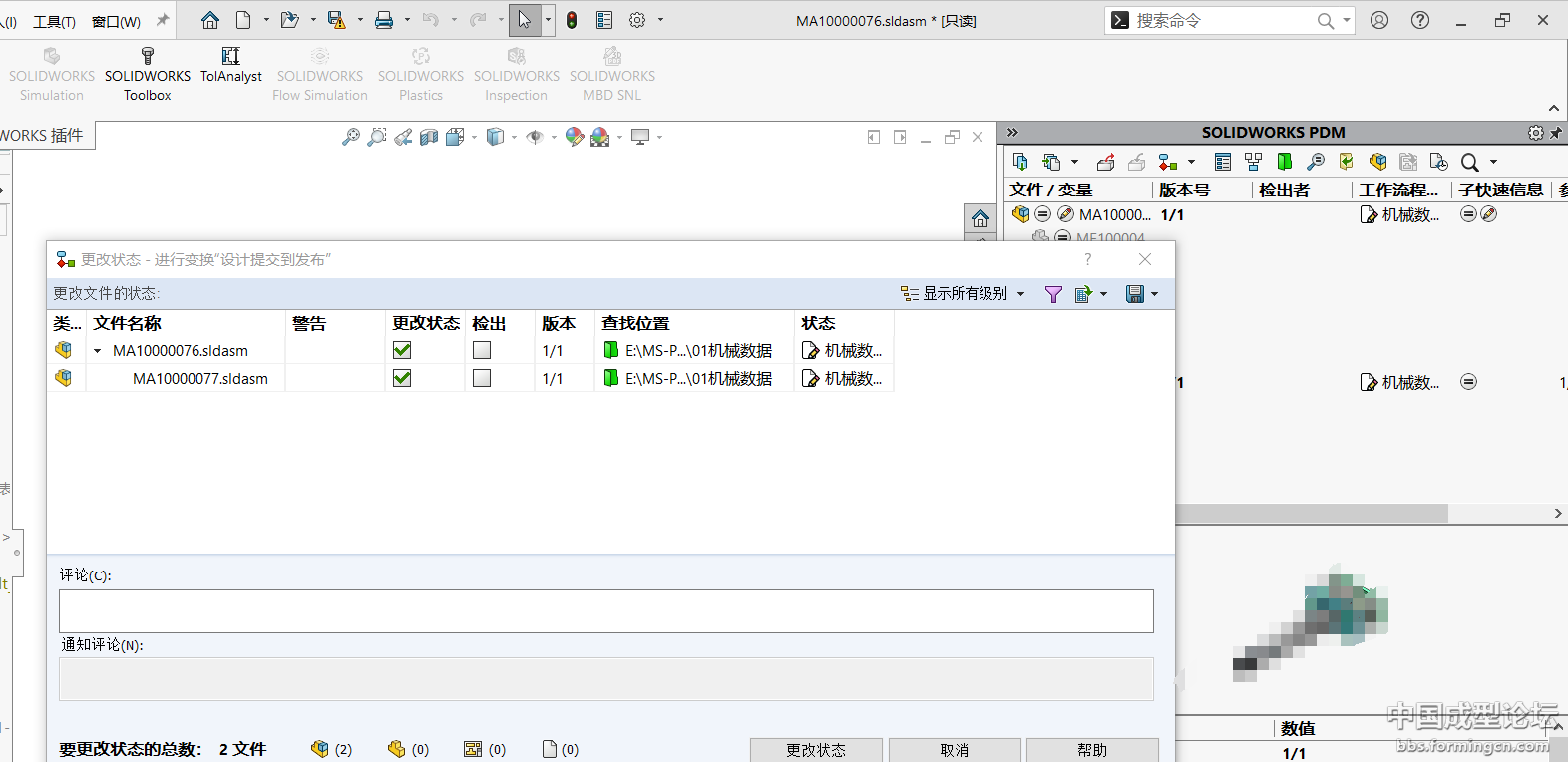Click the task pane Home tab icon
The image size is (1568, 762).
[980, 219]
